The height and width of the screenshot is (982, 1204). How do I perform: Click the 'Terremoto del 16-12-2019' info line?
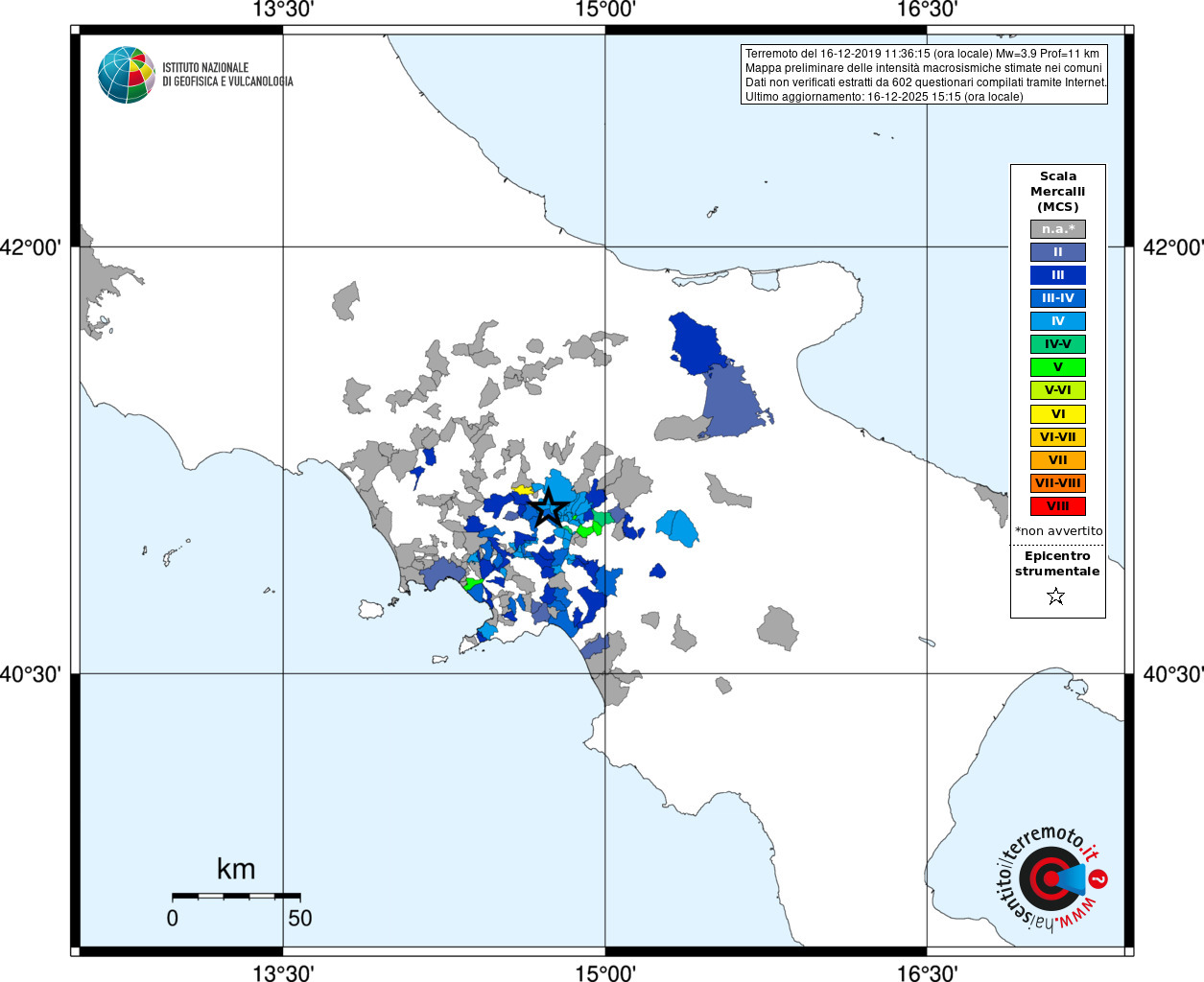pyautogui.click(x=922, y=54)
